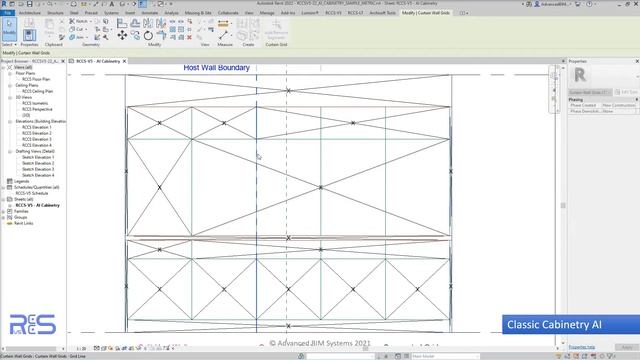The image size is (640, 360).
Task: Open the Revit application menu logo
Action: point(4,4)
